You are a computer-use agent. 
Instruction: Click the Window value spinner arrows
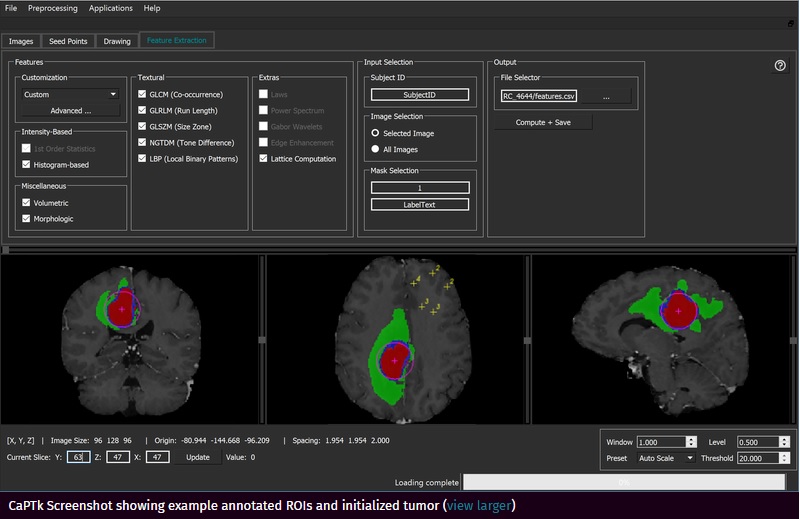click(691, 442)
